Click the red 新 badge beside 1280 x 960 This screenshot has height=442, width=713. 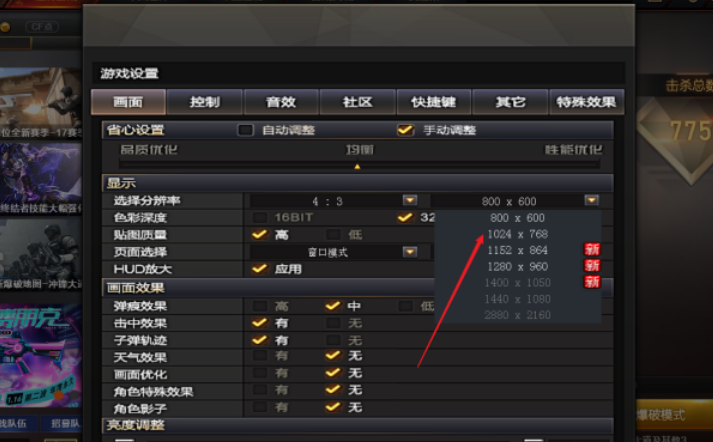[x=592, y=266]
